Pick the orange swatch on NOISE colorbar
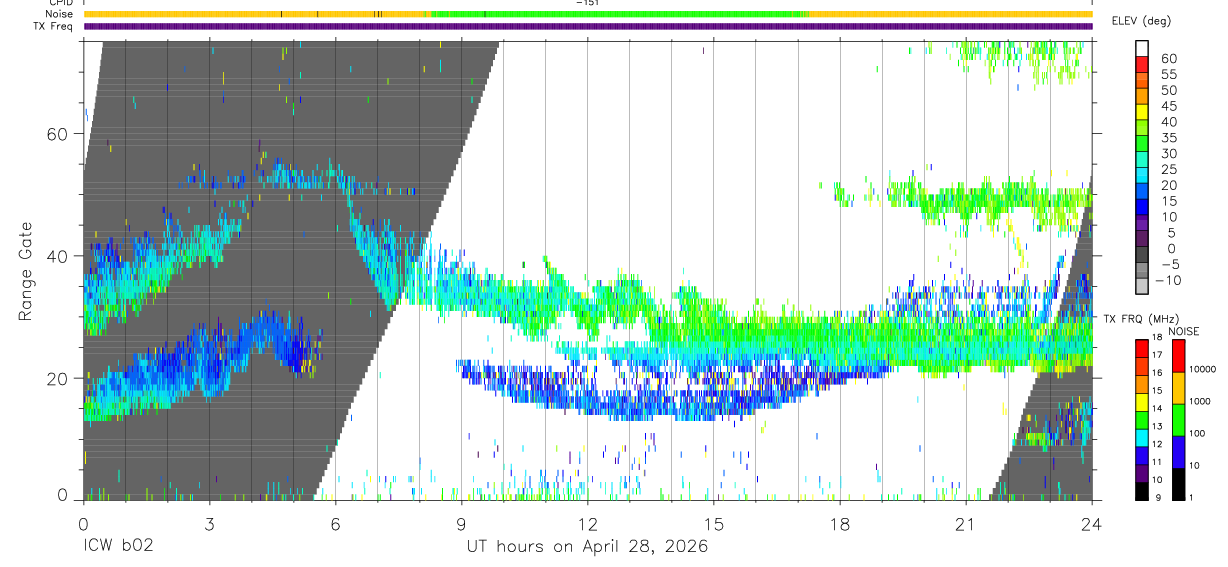Screen dimensions: 1228x567 click(x=1177, y=387)
